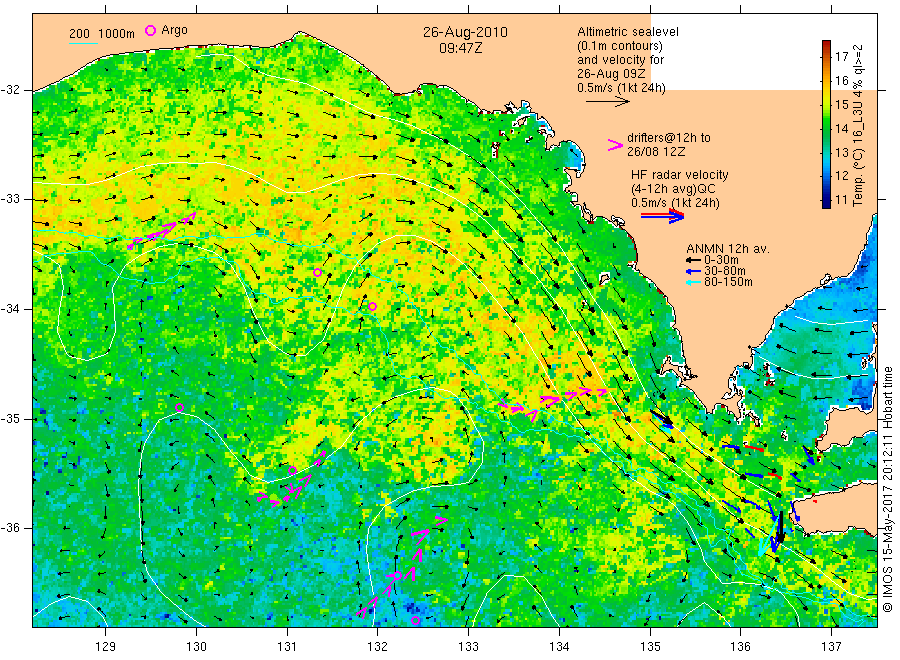Click the 'drifters@12h to' legend text
Viewport: 900px width, 660px height.
[x=669, y=138]
